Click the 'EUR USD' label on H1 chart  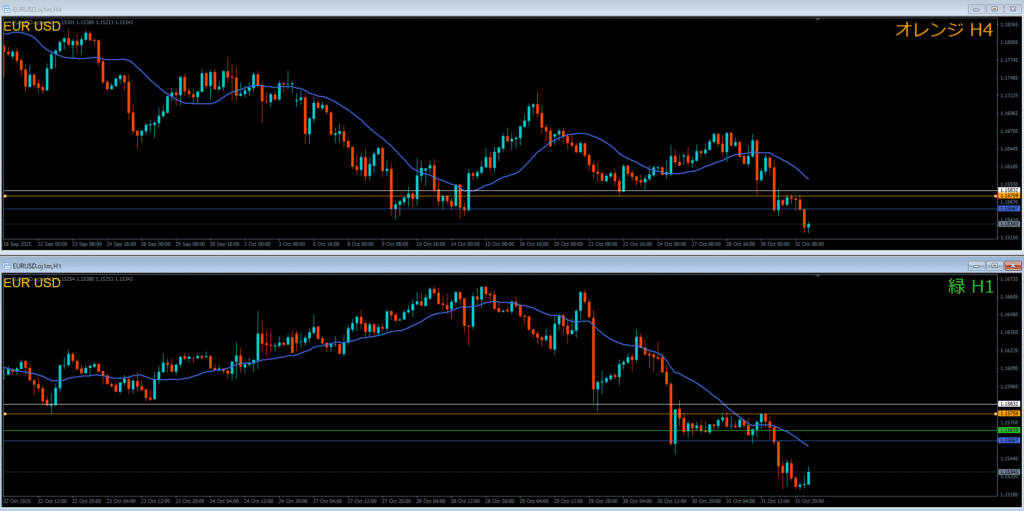coord(32,284)
